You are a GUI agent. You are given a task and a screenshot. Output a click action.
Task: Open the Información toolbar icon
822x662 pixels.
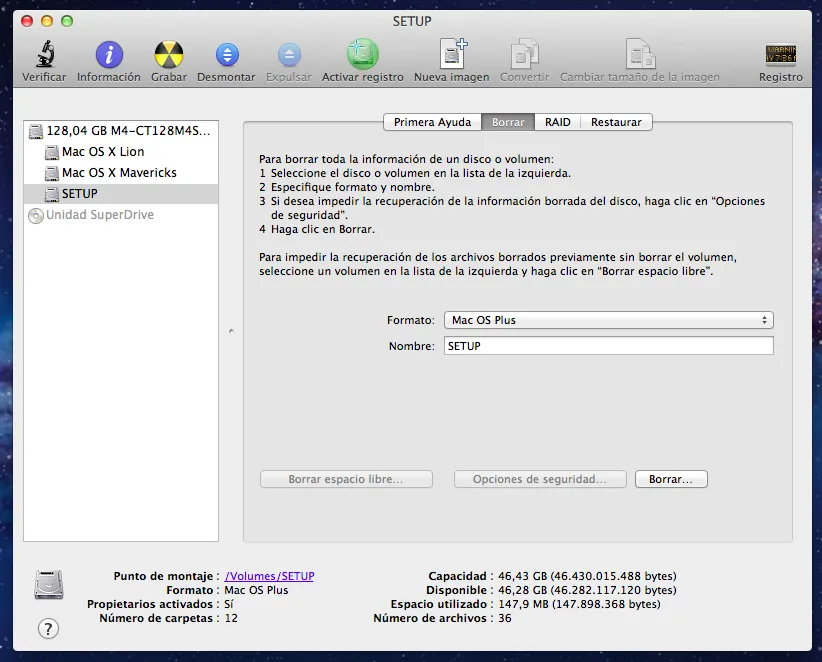(x=109, y=55)
